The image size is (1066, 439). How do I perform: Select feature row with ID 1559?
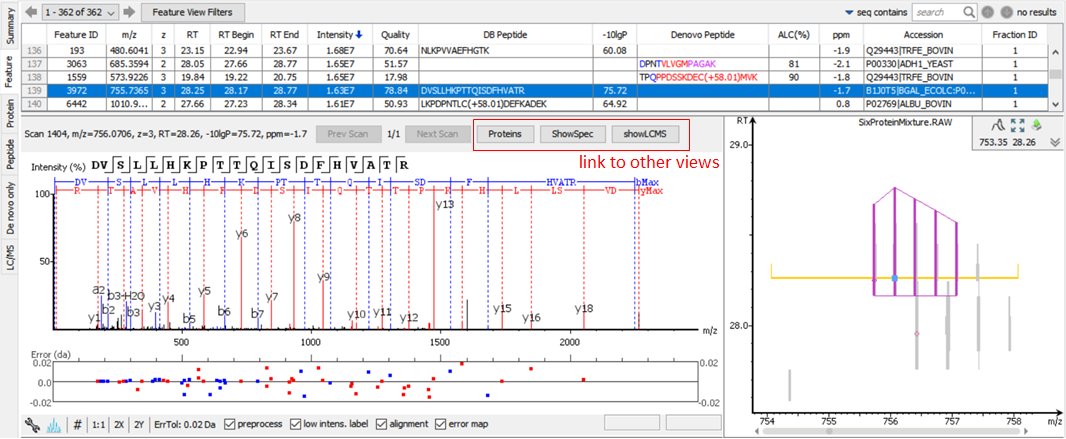click(x=534, y=77)
